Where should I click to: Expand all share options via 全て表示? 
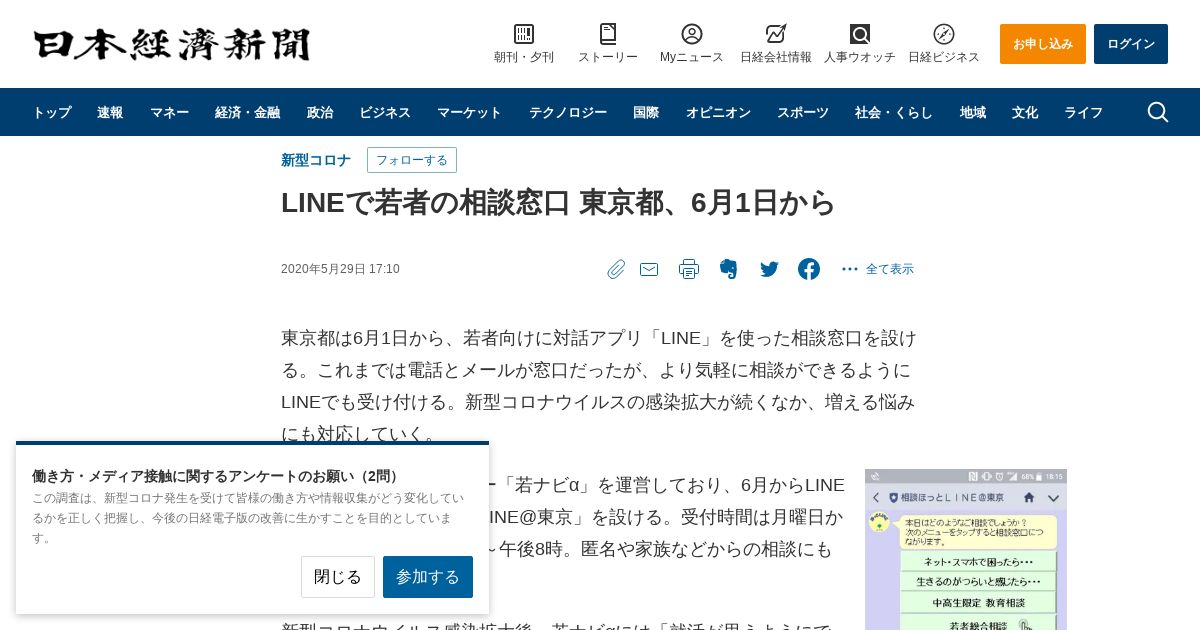877,269
